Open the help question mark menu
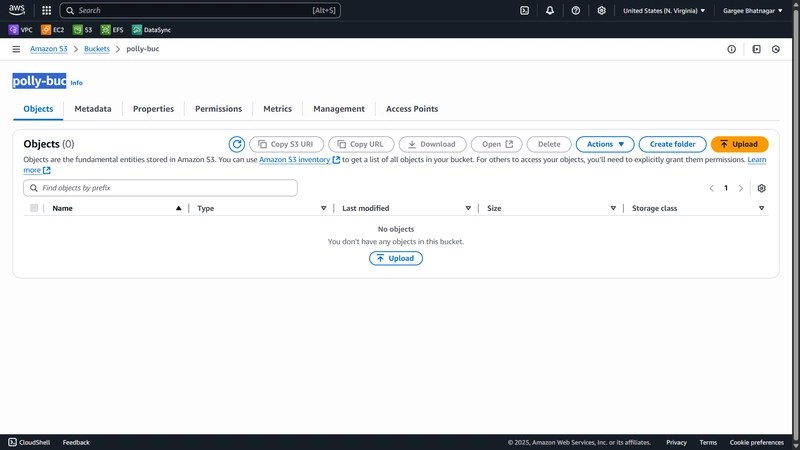800x450 pixels. [x=576, y=10]
